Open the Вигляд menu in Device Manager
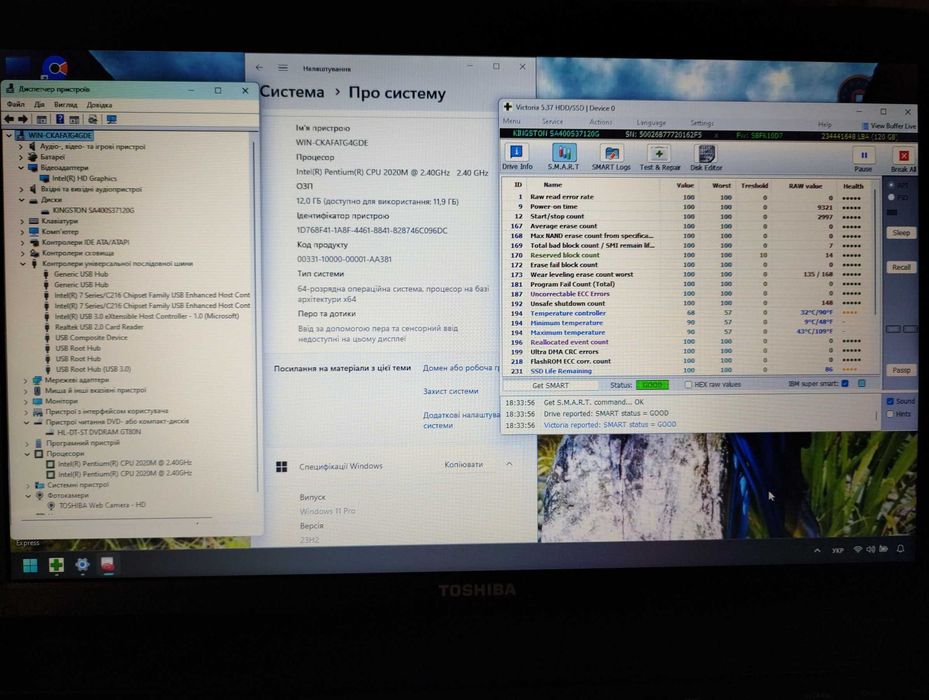This screenshot has height=700, width=929. 65,104
